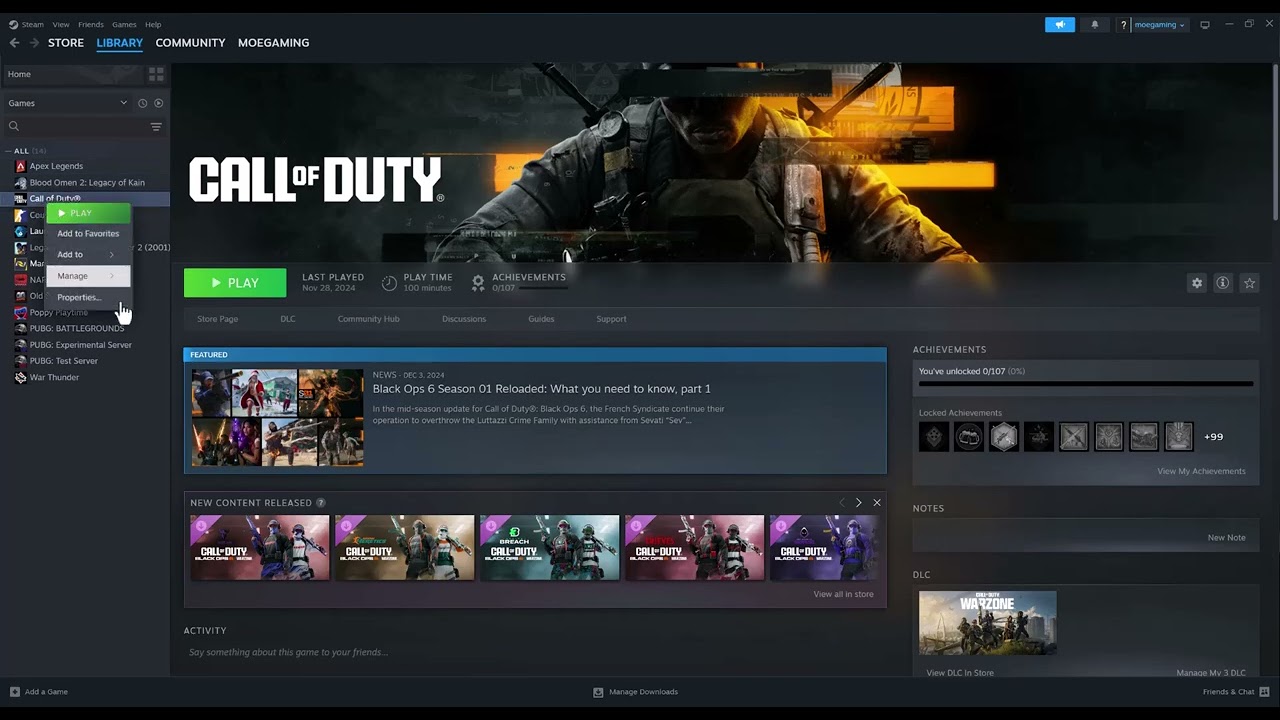Expand the Manage submenu
Screen dimensions: 1280x720
coord(88,276)
